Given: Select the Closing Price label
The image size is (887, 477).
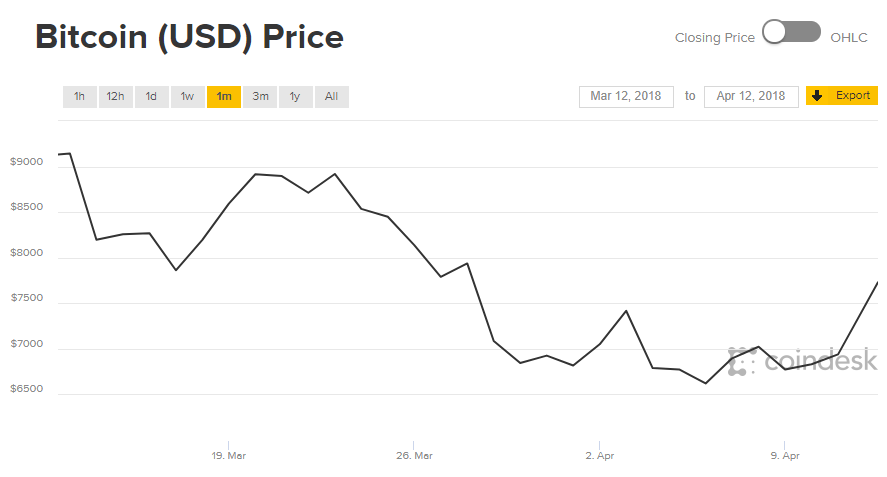Looking at the screenshot, I should [x=714, y=38].
